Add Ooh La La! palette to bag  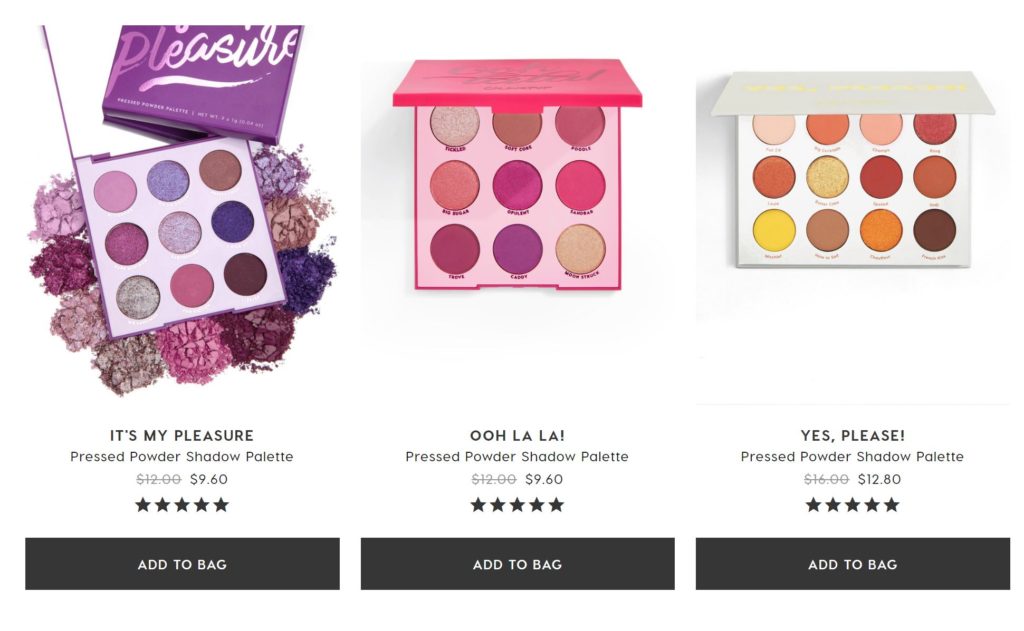point(517,564)
